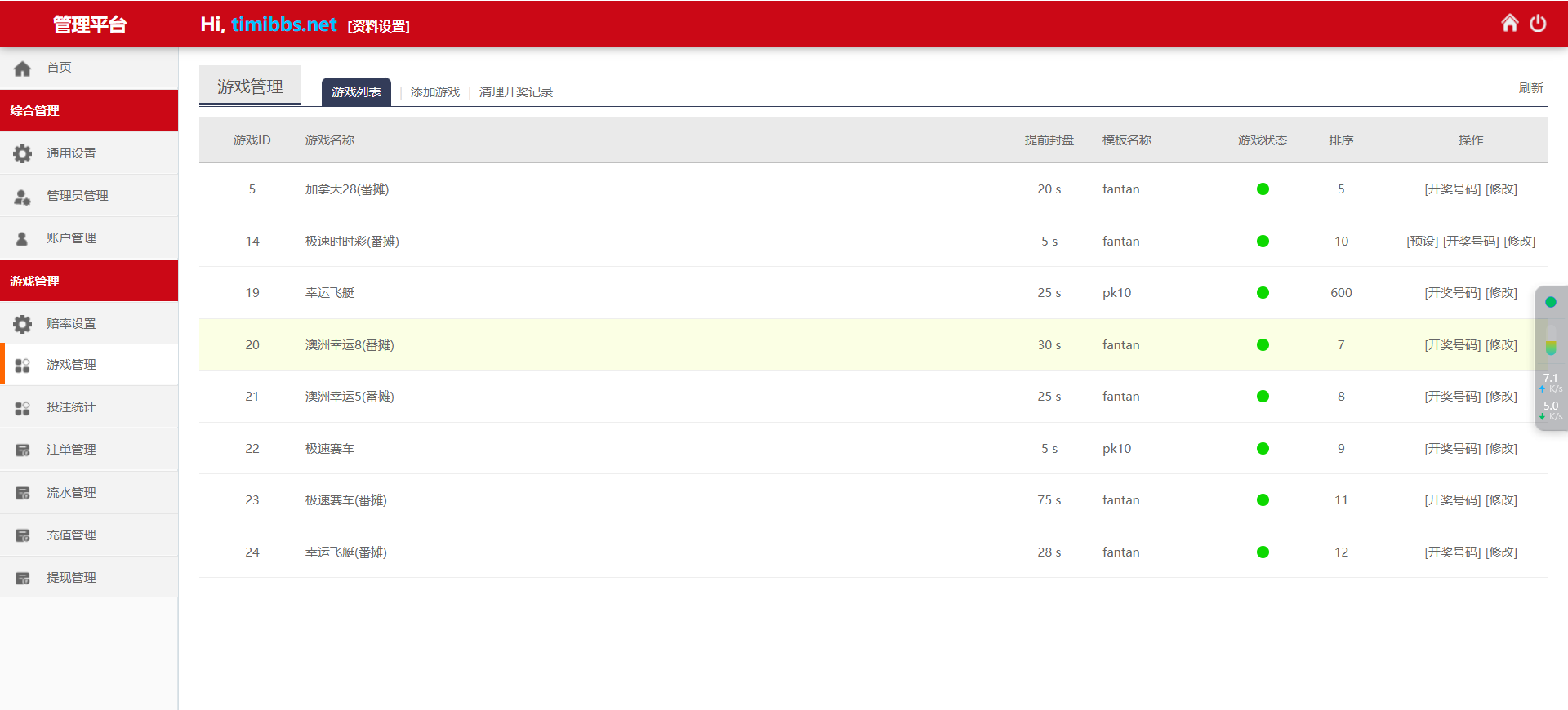Click the gear icon beside 赔率设置
Viewport: 1568px width, 710px height.
click(23, 324)
